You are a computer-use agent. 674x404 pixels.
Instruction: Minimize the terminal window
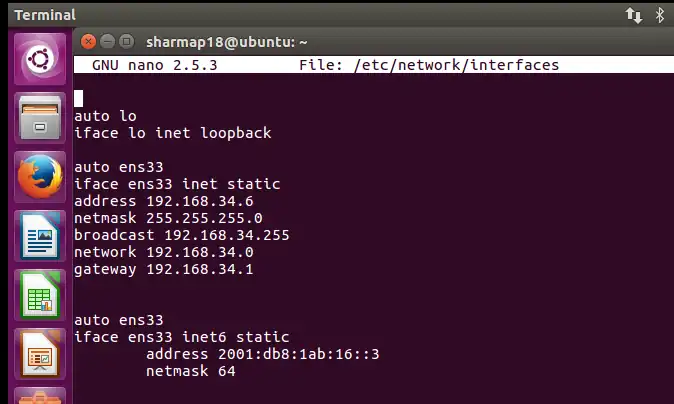(108, 42)
